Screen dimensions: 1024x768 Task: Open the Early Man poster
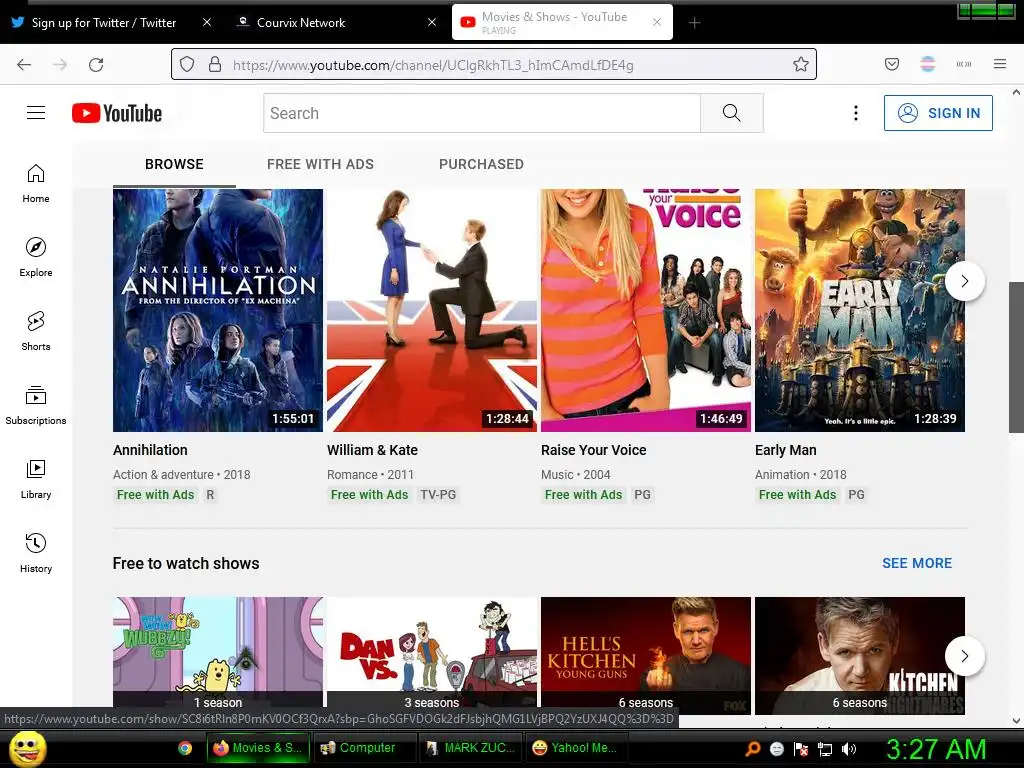859,310
